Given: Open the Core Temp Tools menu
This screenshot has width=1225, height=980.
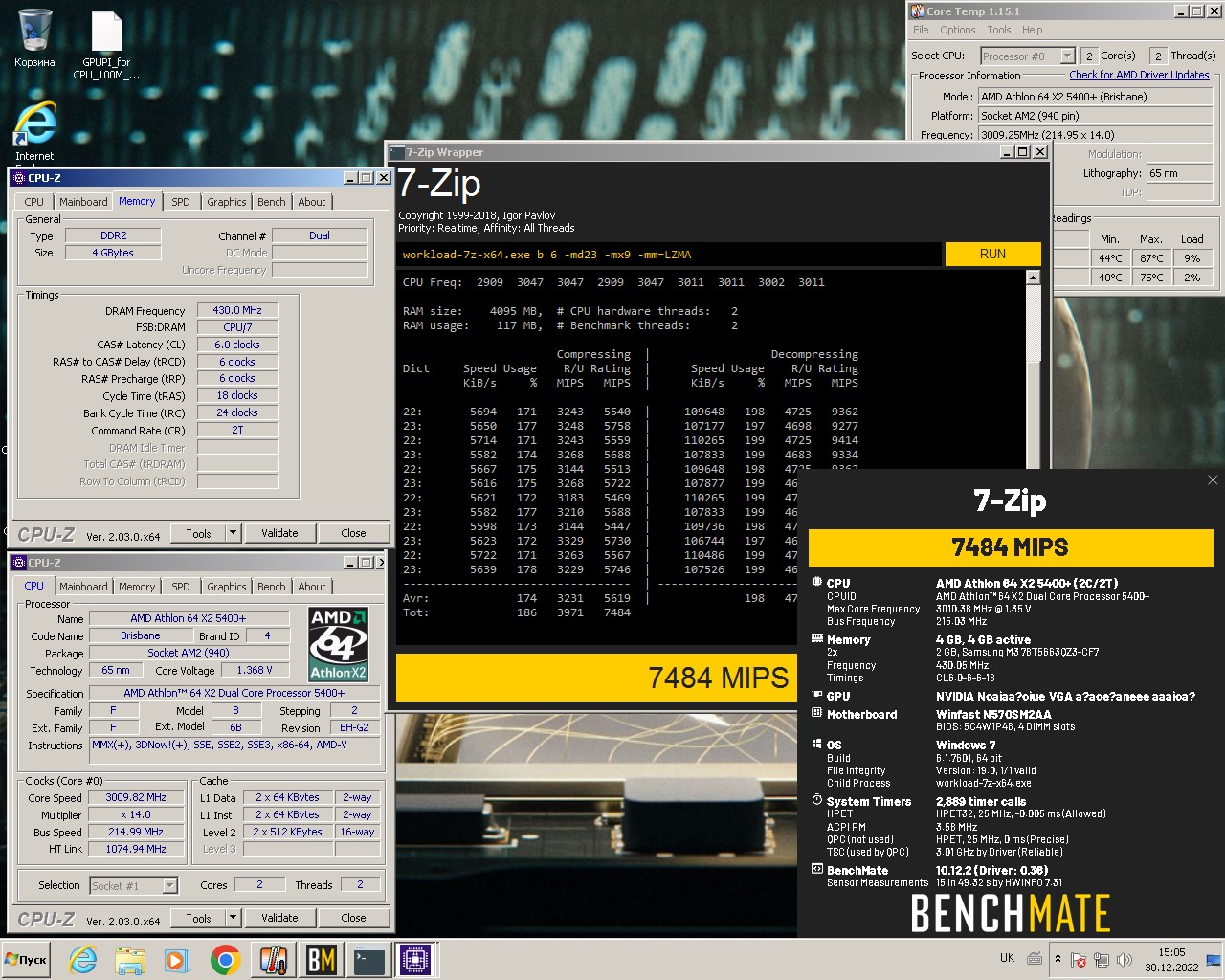Looking at the screenshot, I should pyautogui.click(x=999, y=30).
